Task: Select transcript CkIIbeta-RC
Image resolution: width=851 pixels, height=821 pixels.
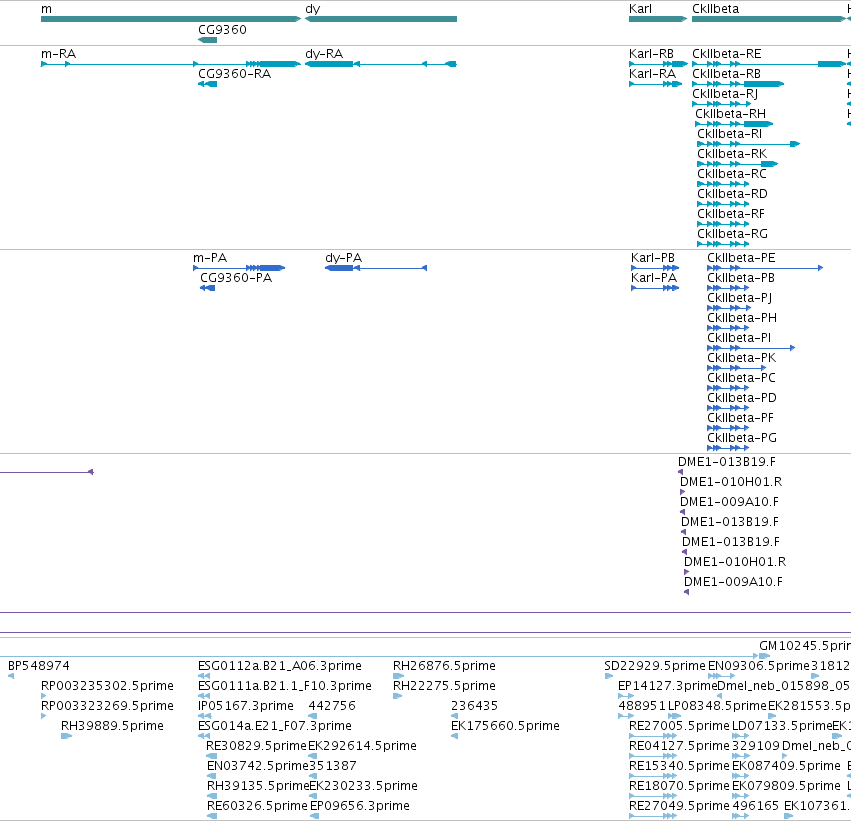Action: pos(732,174)
